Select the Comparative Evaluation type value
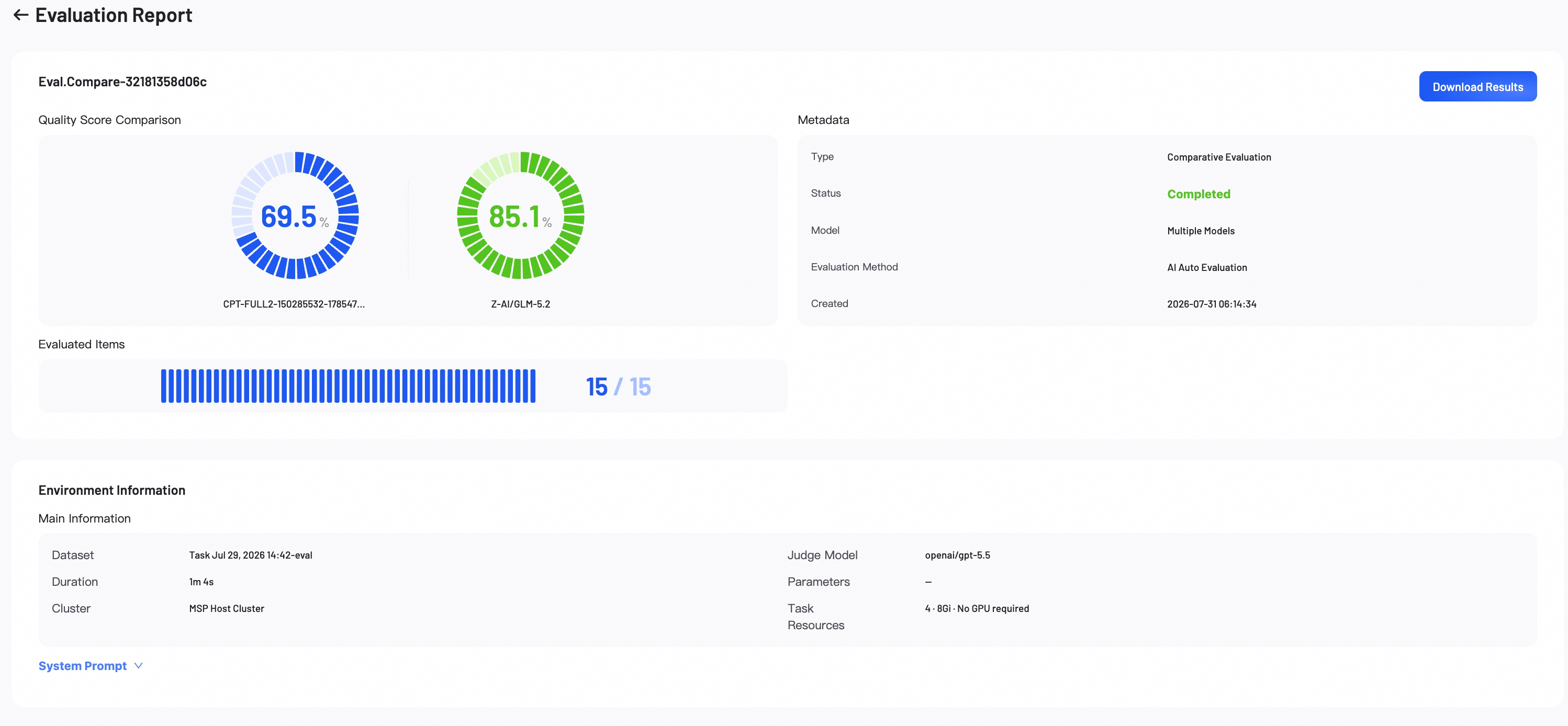Screen dimensions: 1568x726 1218,157
